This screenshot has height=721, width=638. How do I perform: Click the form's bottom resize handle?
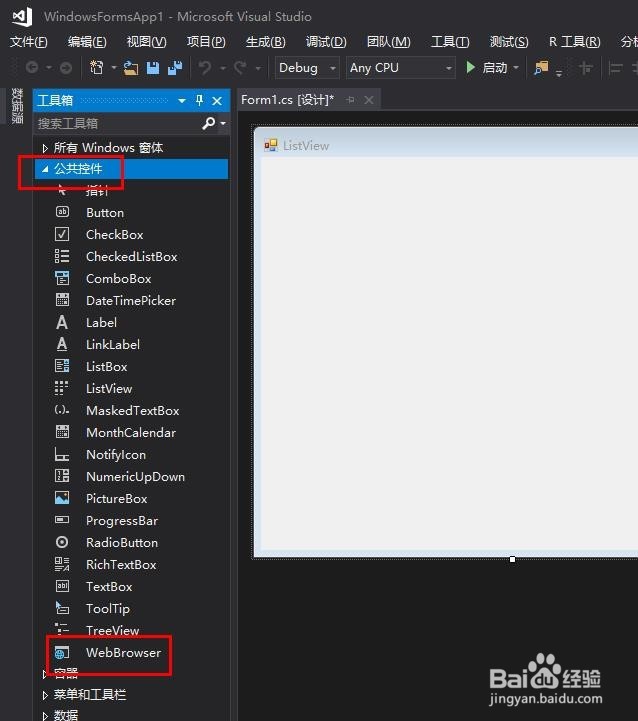point(512,560)
